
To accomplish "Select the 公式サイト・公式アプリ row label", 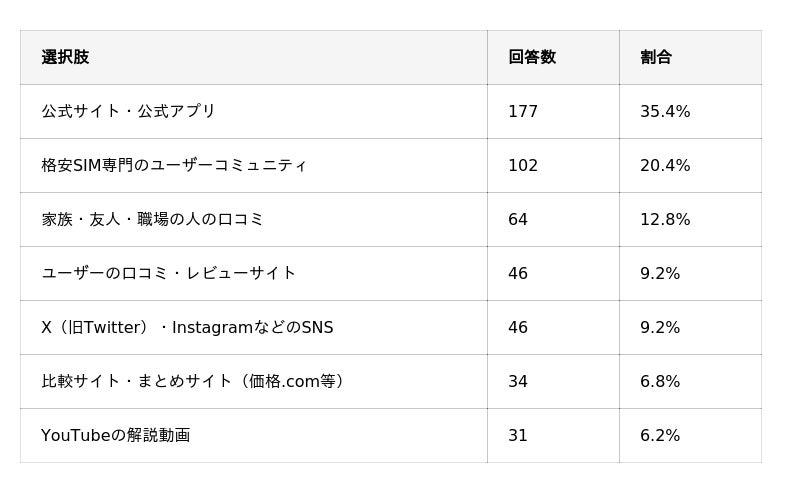I will click(x=128, y=112).
